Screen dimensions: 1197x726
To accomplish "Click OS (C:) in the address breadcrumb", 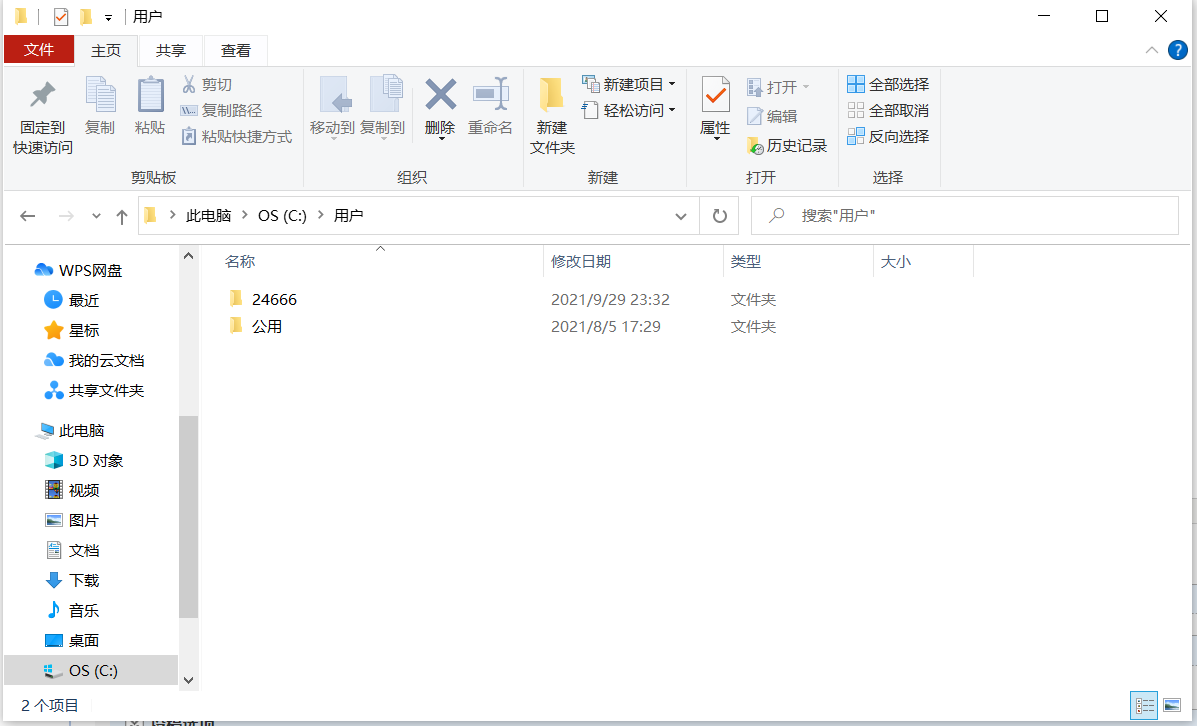I will [282, 216].
